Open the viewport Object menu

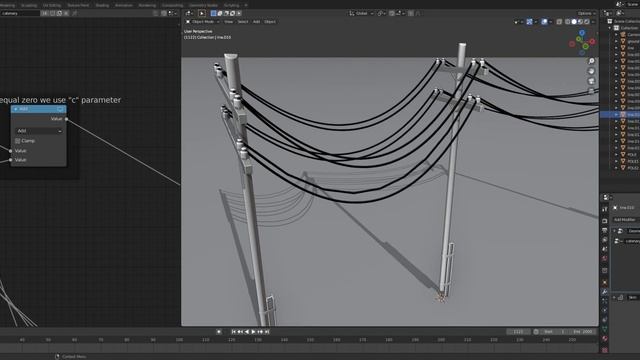(270, 22)
